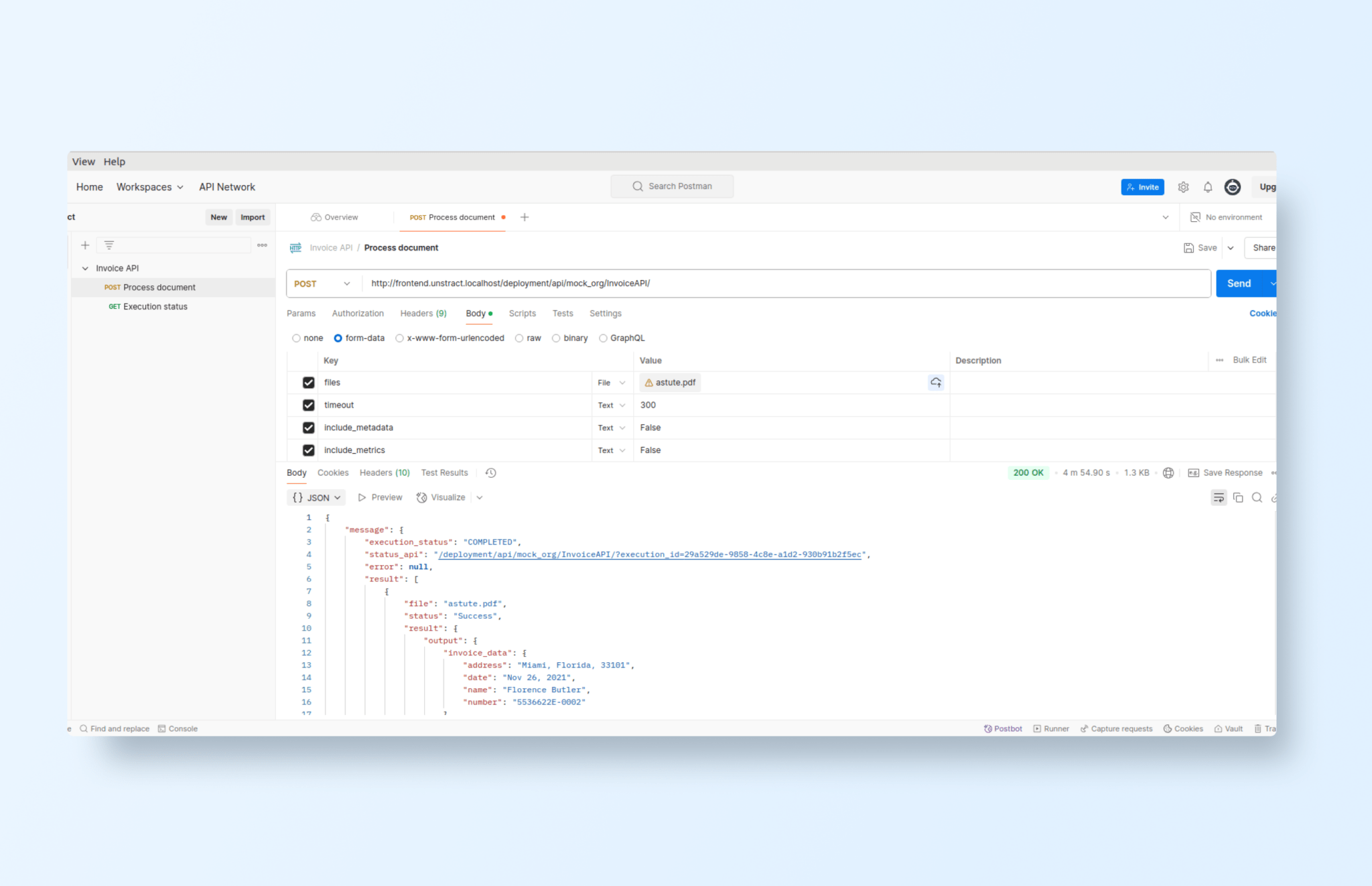Open the Collection Runner
Image resolution: width=1372 pixels, height=886 pixels.
1051,729
